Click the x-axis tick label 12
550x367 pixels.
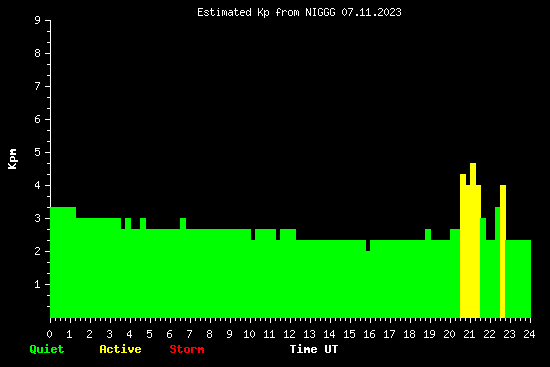(289, 334)
